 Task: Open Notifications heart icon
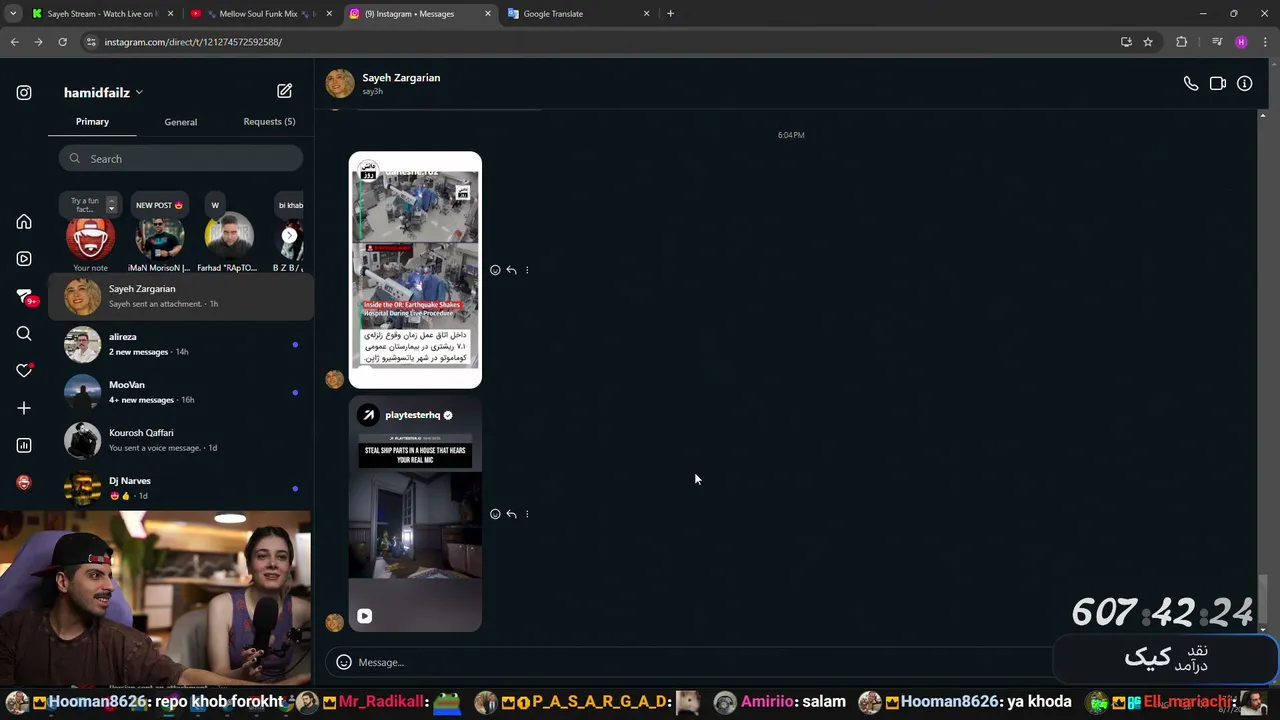click(24, 371)
